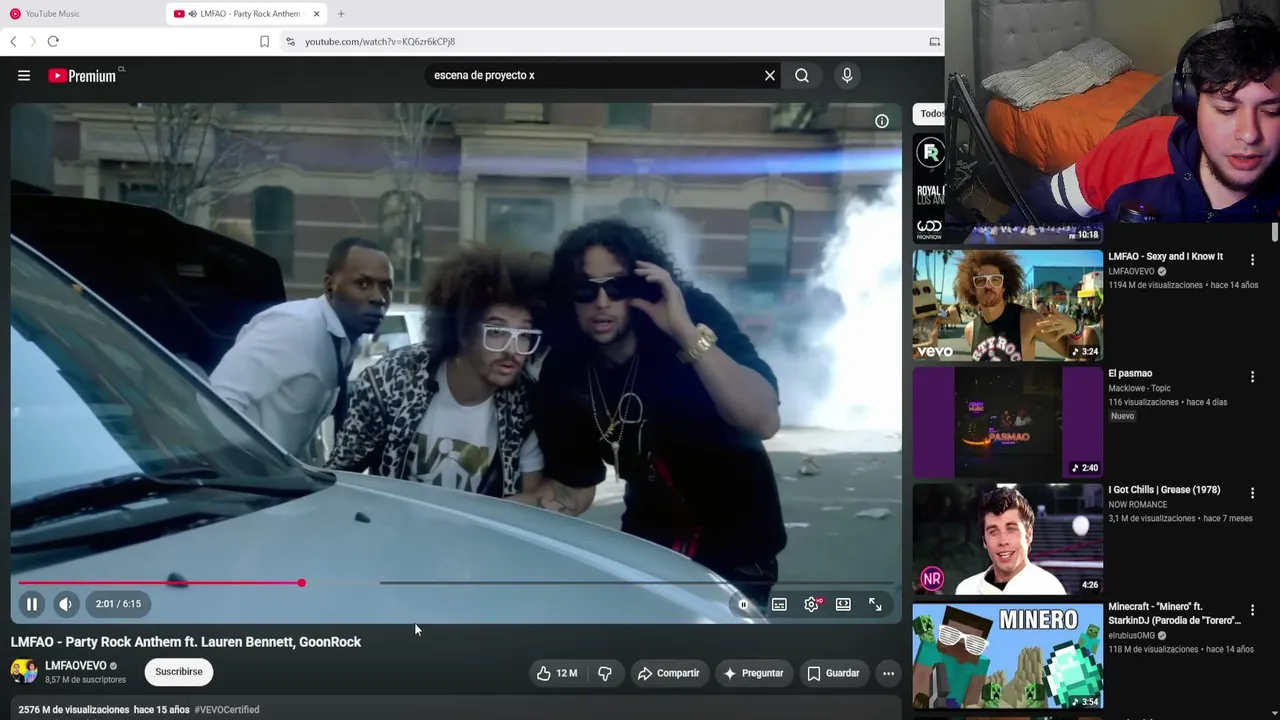Switch the player to theater mode
1280x720 pixels.
(843, 604)
